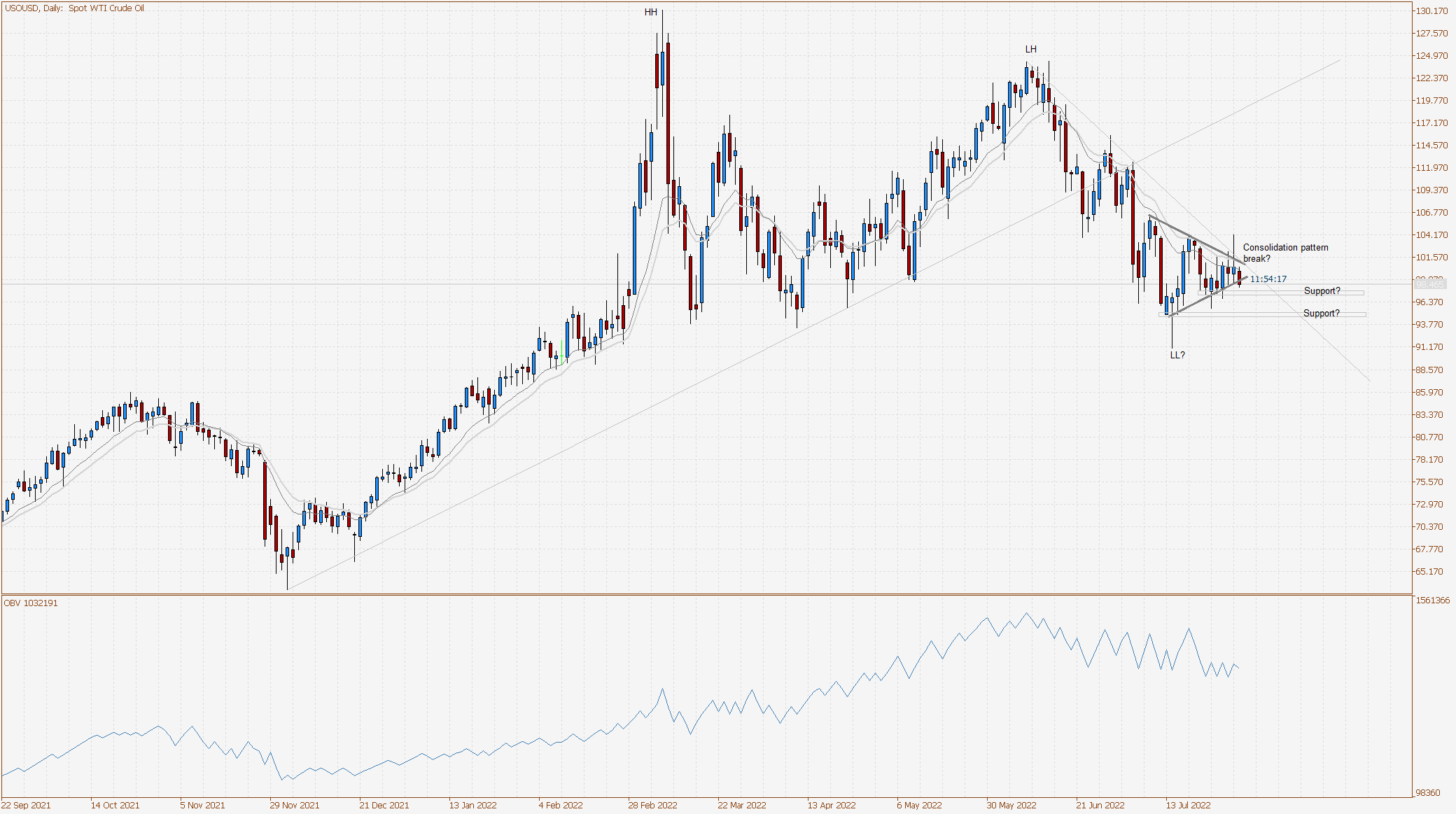This screenshot has height=814, width=1456.
Task: Click the 106.770 price axis label
Action: point(1431,212)
